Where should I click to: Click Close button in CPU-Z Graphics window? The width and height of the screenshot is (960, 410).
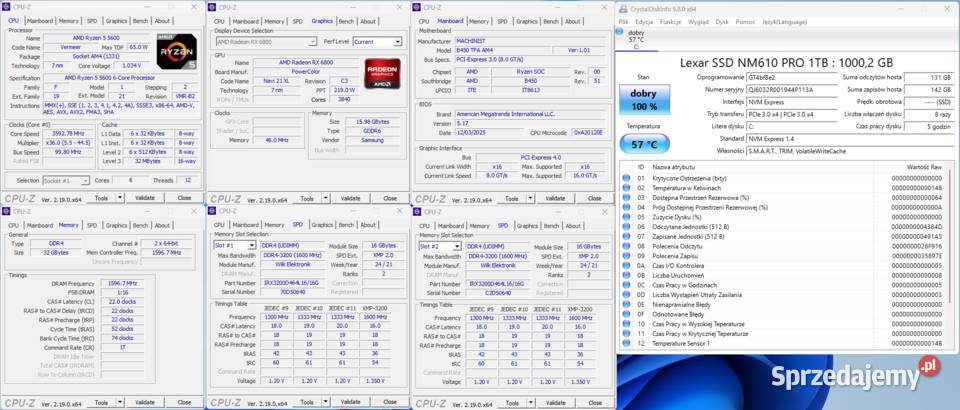390,198
